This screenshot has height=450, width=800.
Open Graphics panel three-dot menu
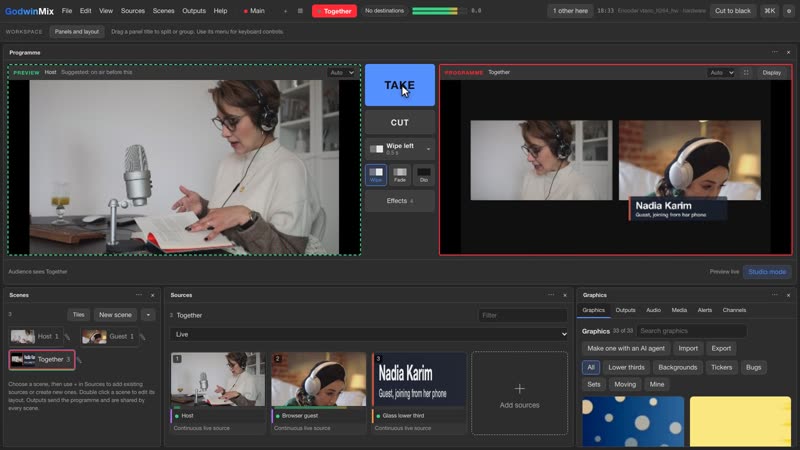[x=774, y=295]
